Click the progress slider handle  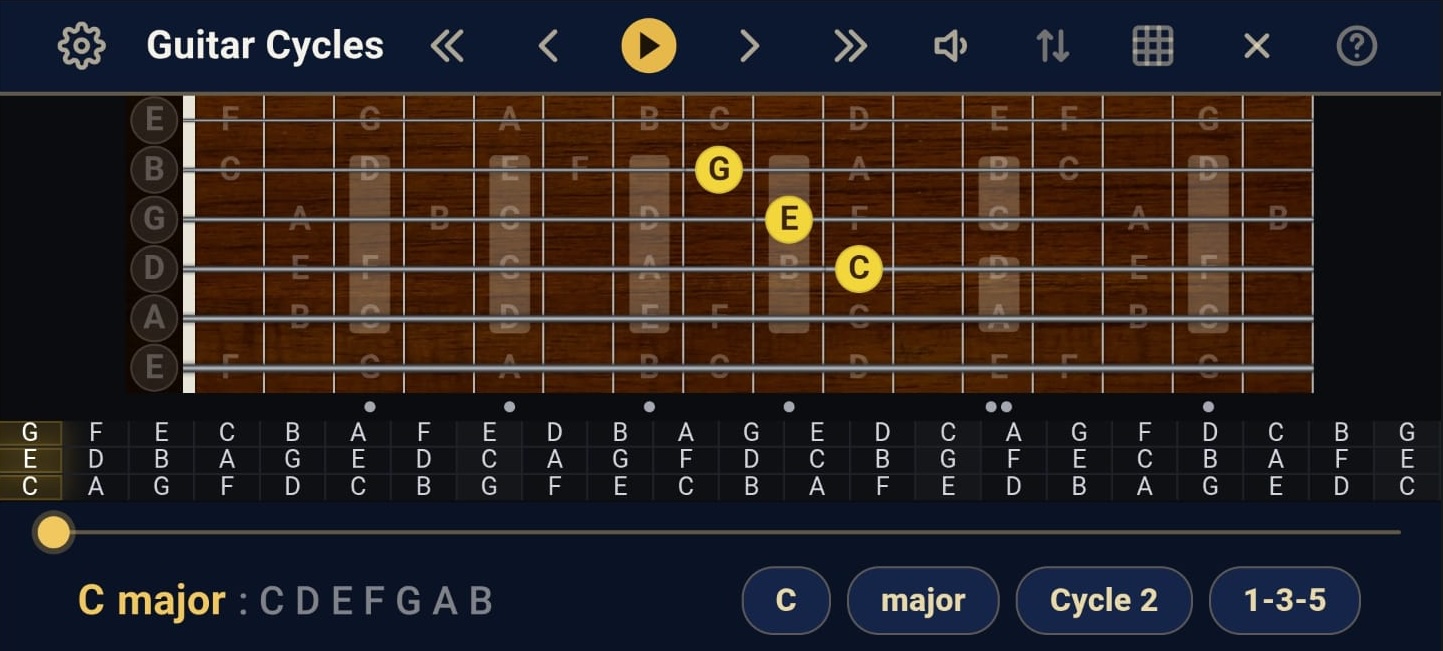click(x=53, y=532)
